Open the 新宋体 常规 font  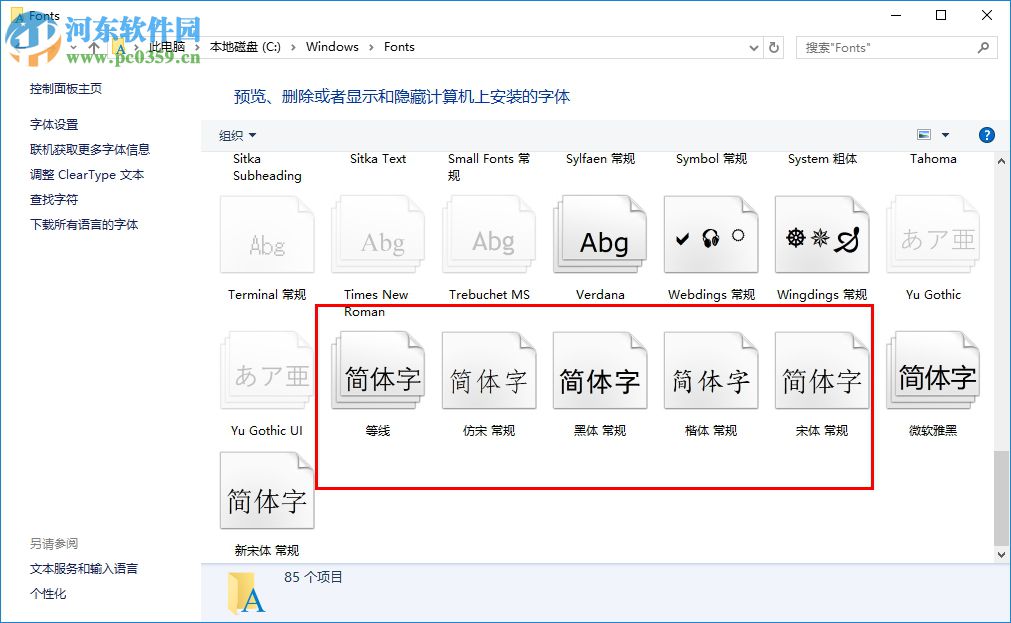267,489
